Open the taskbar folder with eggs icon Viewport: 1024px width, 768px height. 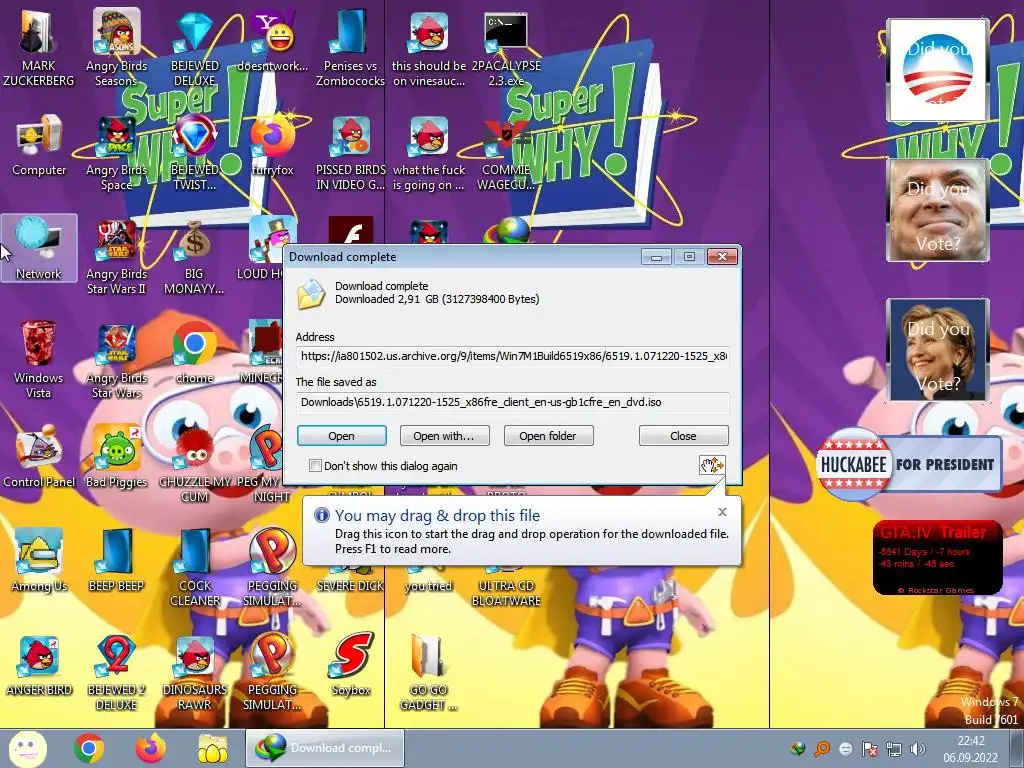pos(212,748)
